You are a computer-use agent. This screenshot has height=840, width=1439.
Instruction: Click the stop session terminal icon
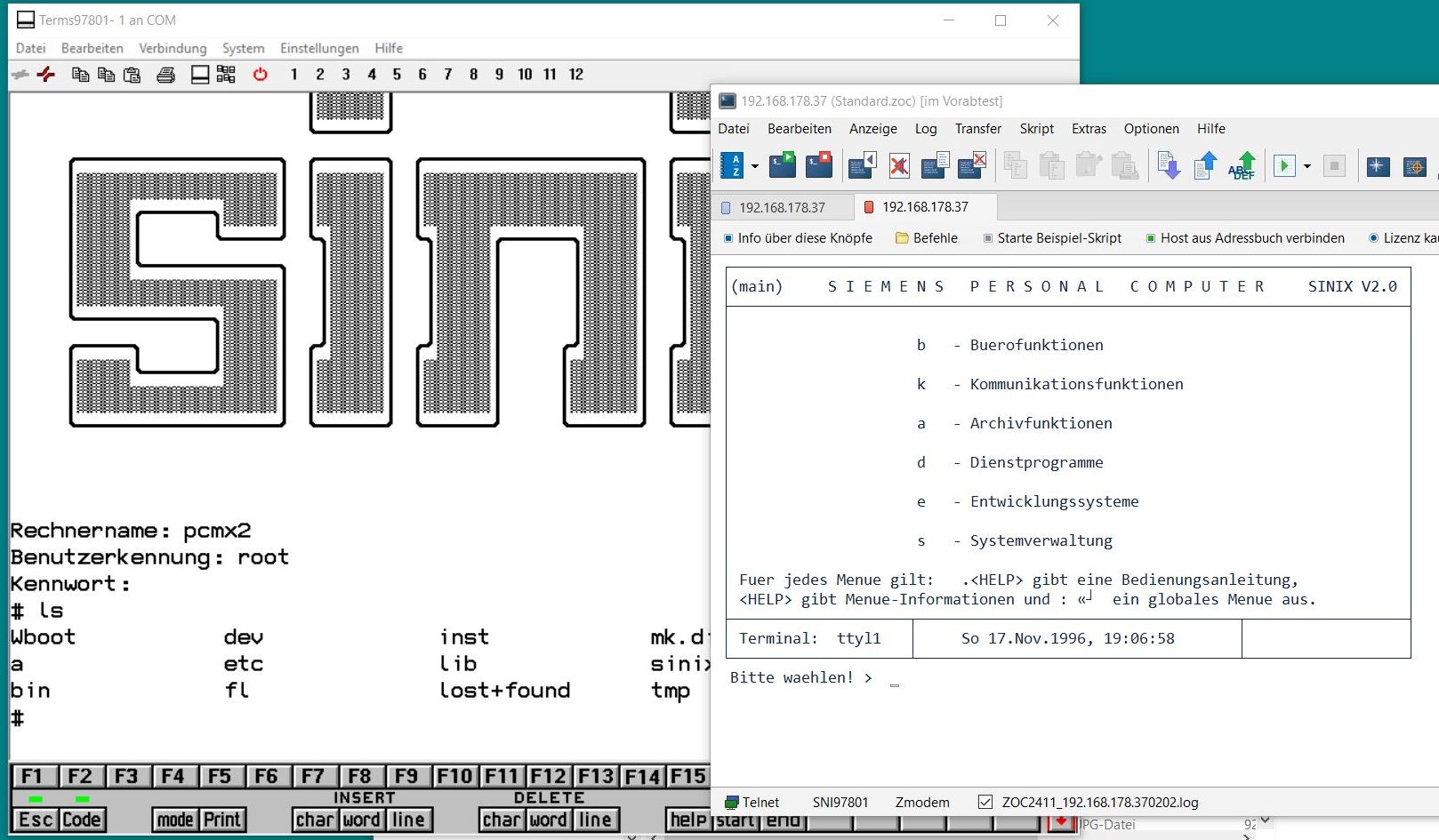pos(818,165)
